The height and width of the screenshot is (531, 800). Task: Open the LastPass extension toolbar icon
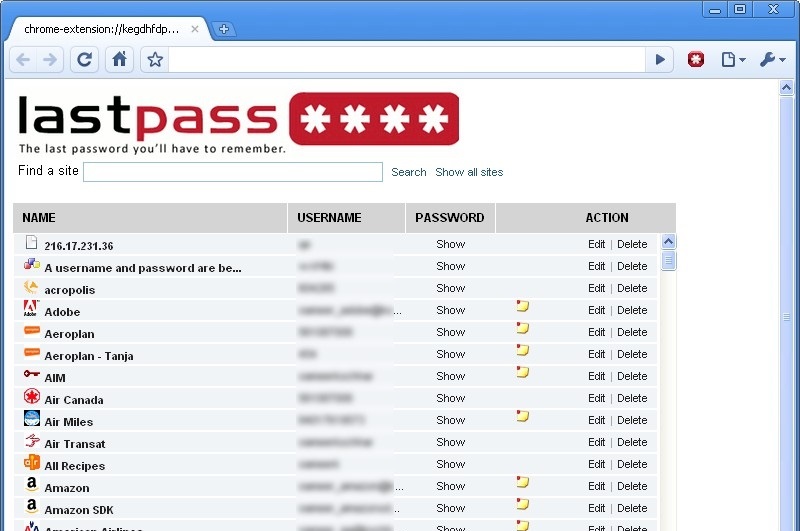click(x=695, y=60)
